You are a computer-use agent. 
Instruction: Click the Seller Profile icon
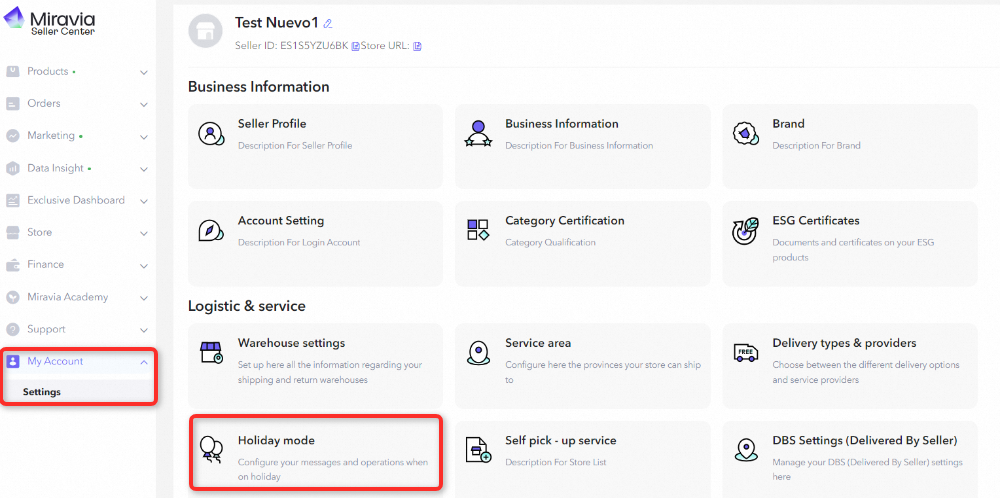click(211, 133)
